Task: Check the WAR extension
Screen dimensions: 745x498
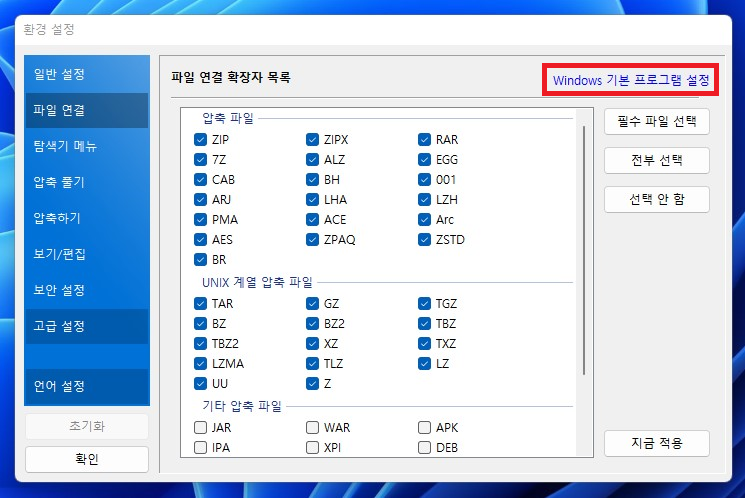Action: [312, 428]
